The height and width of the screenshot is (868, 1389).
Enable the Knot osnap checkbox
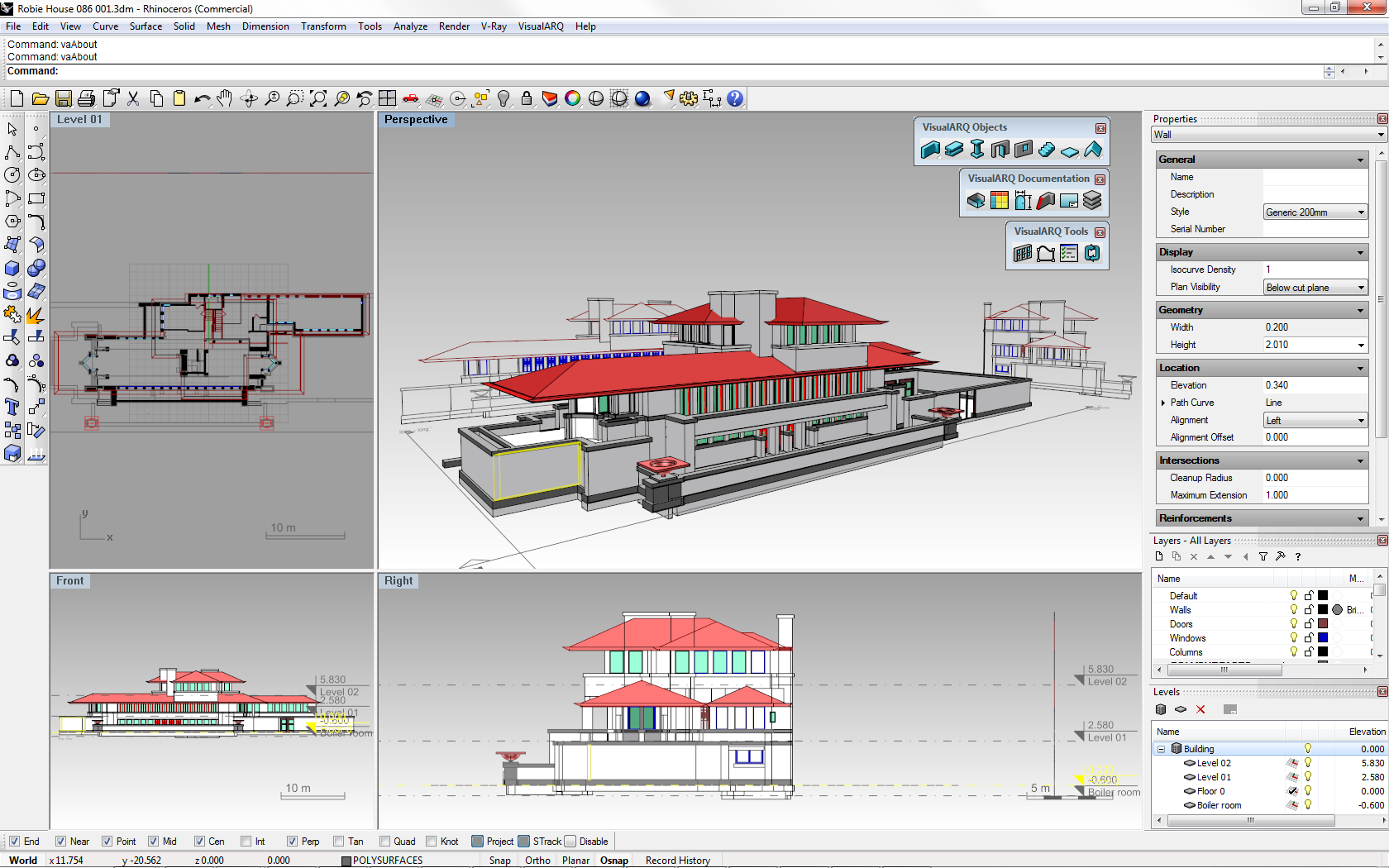click(431, 842)
